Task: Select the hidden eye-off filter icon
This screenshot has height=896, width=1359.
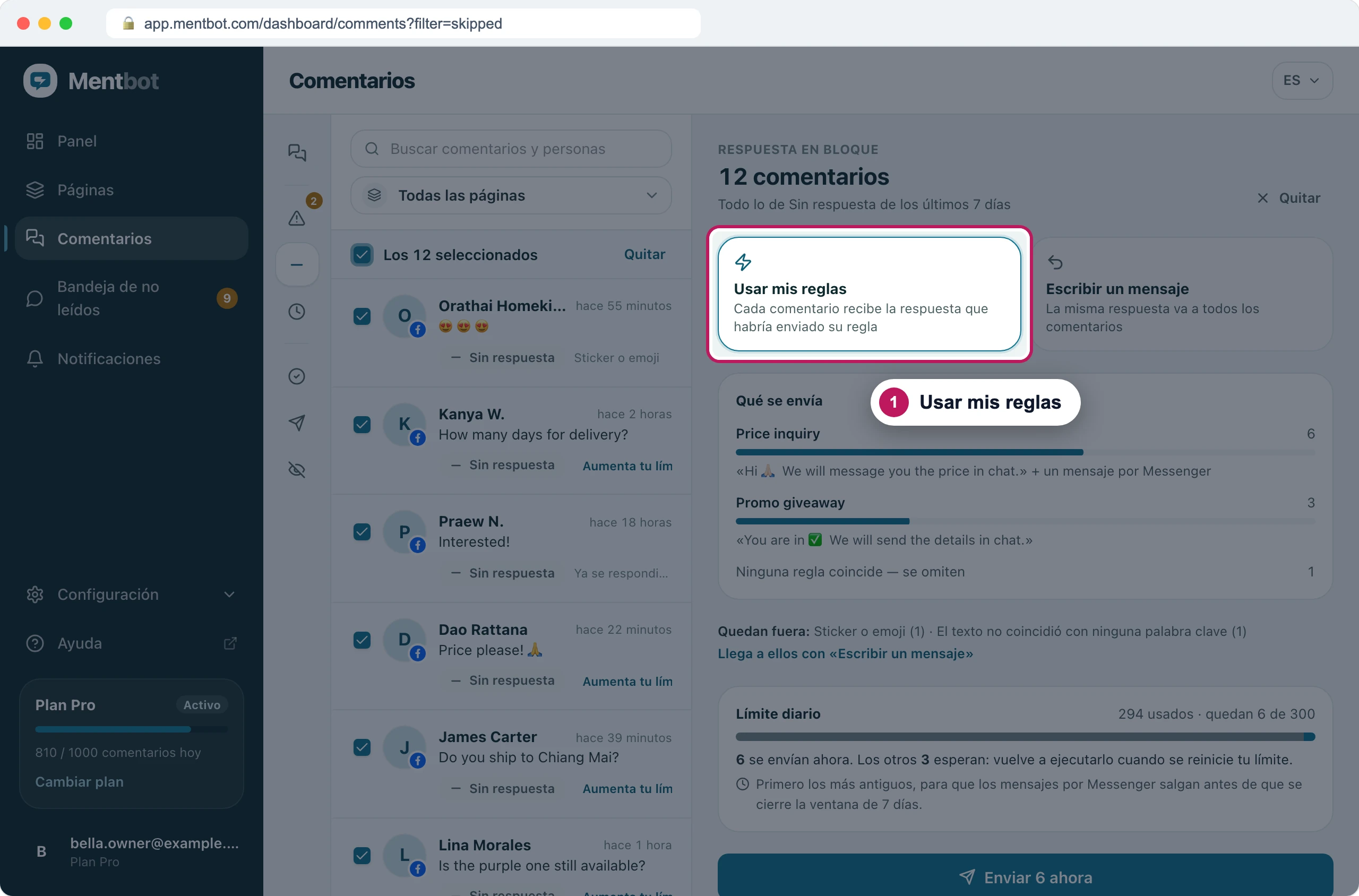Action: 297,470
